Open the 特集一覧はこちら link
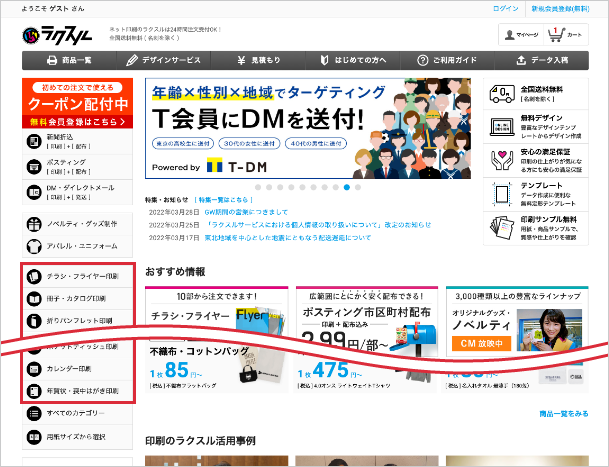This screenshot has height=467, width=609. 224,200
